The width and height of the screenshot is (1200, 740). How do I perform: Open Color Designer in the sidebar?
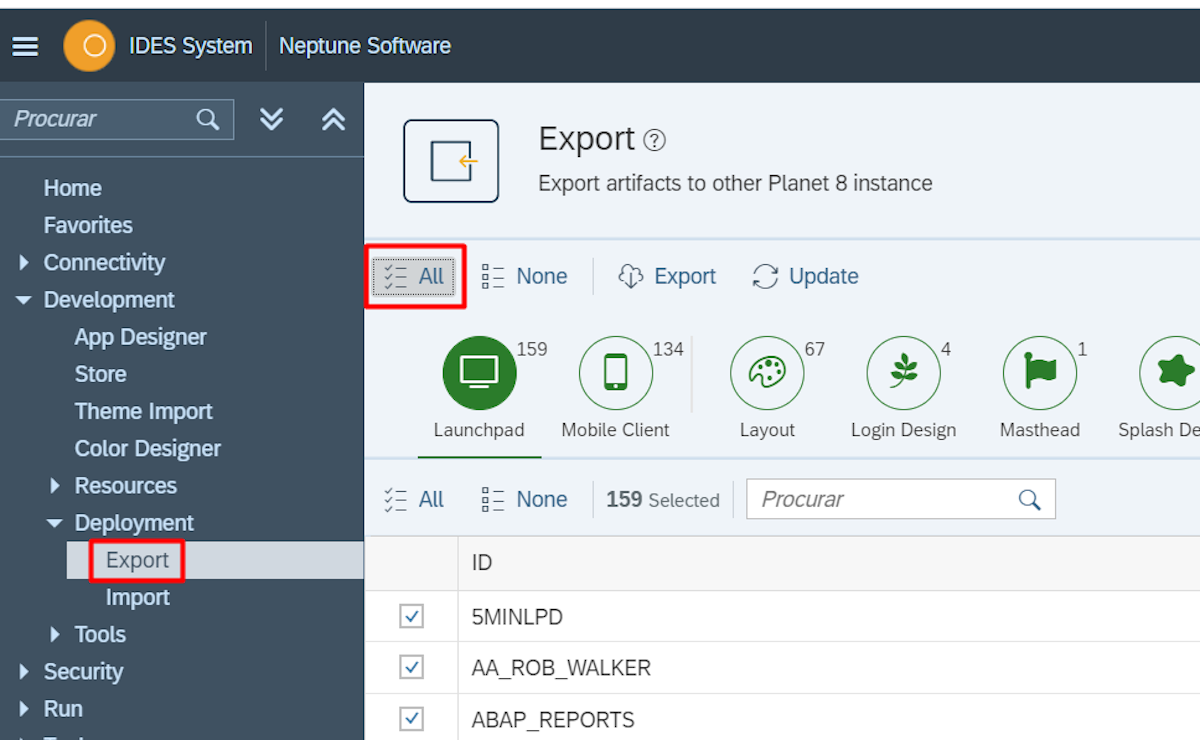point(147,448)
